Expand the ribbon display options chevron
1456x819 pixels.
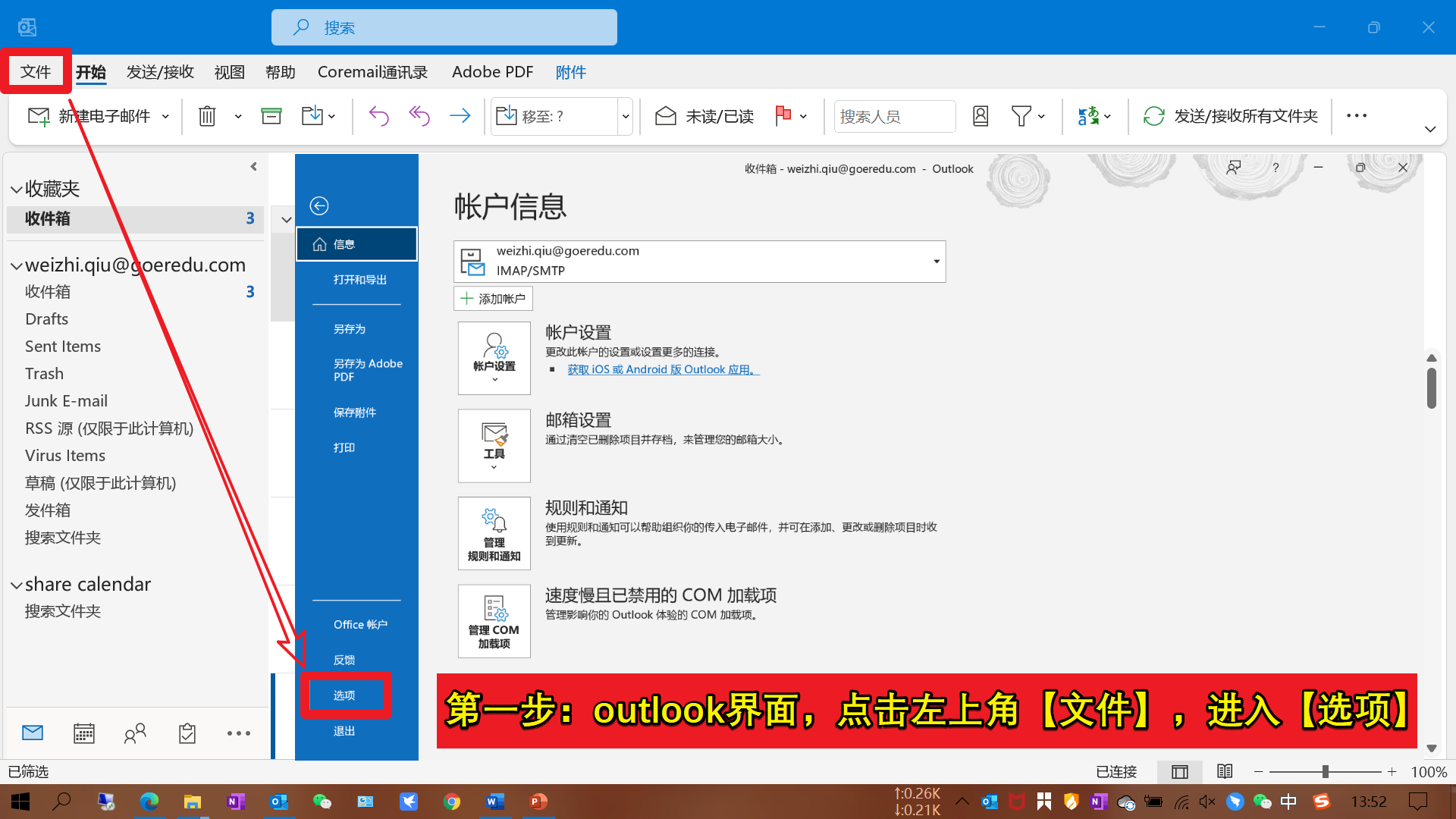[1430, 129]
